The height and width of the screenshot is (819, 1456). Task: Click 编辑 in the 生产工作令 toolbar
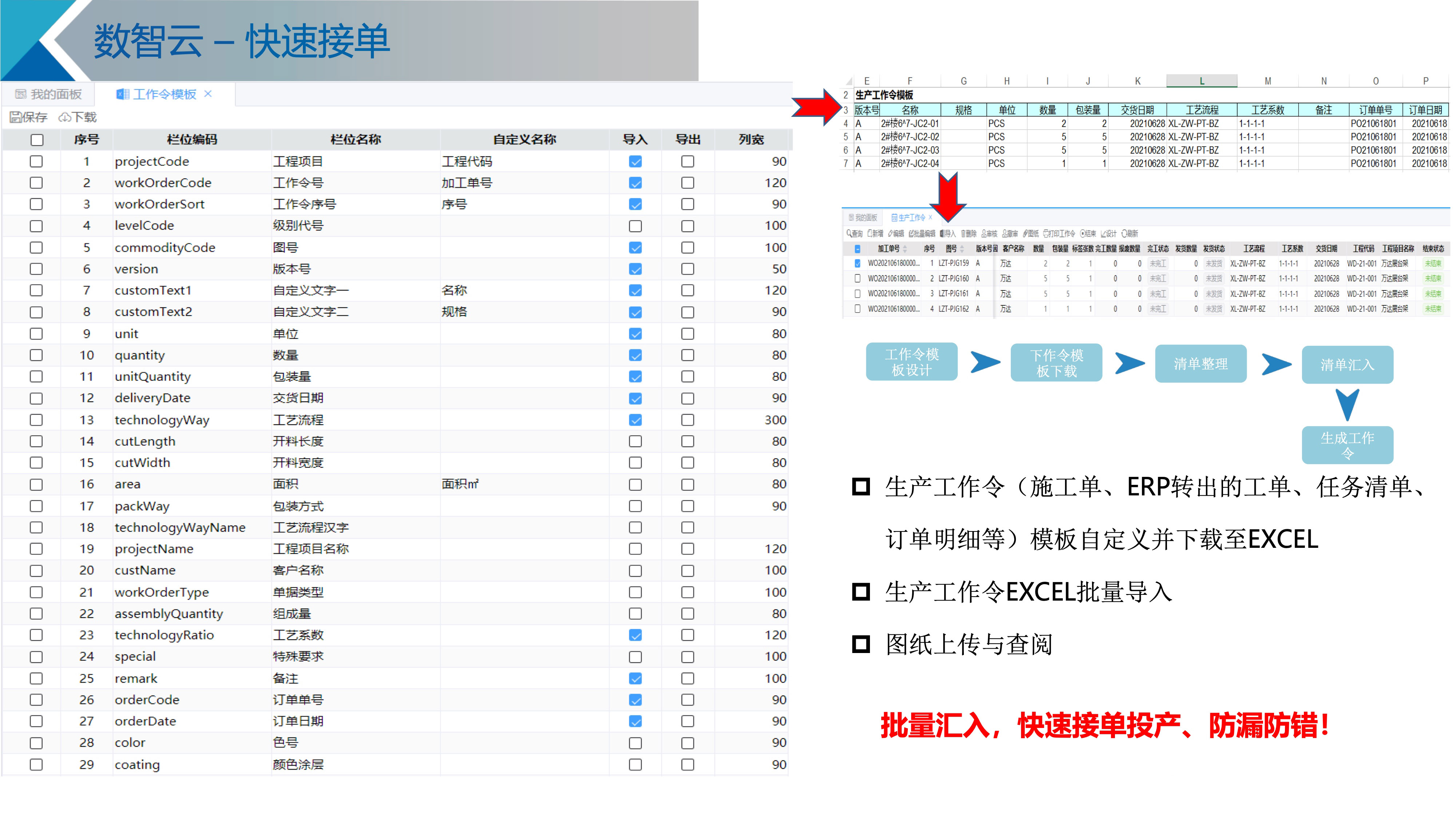pyautogui.click(x=896, y=233)
